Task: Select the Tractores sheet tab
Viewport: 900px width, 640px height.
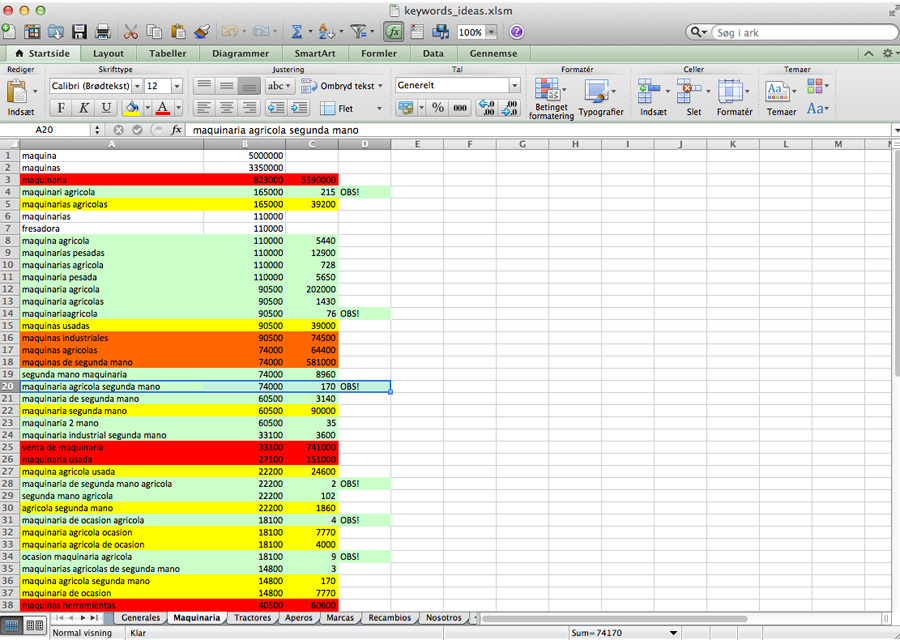Action: point(252,618)
